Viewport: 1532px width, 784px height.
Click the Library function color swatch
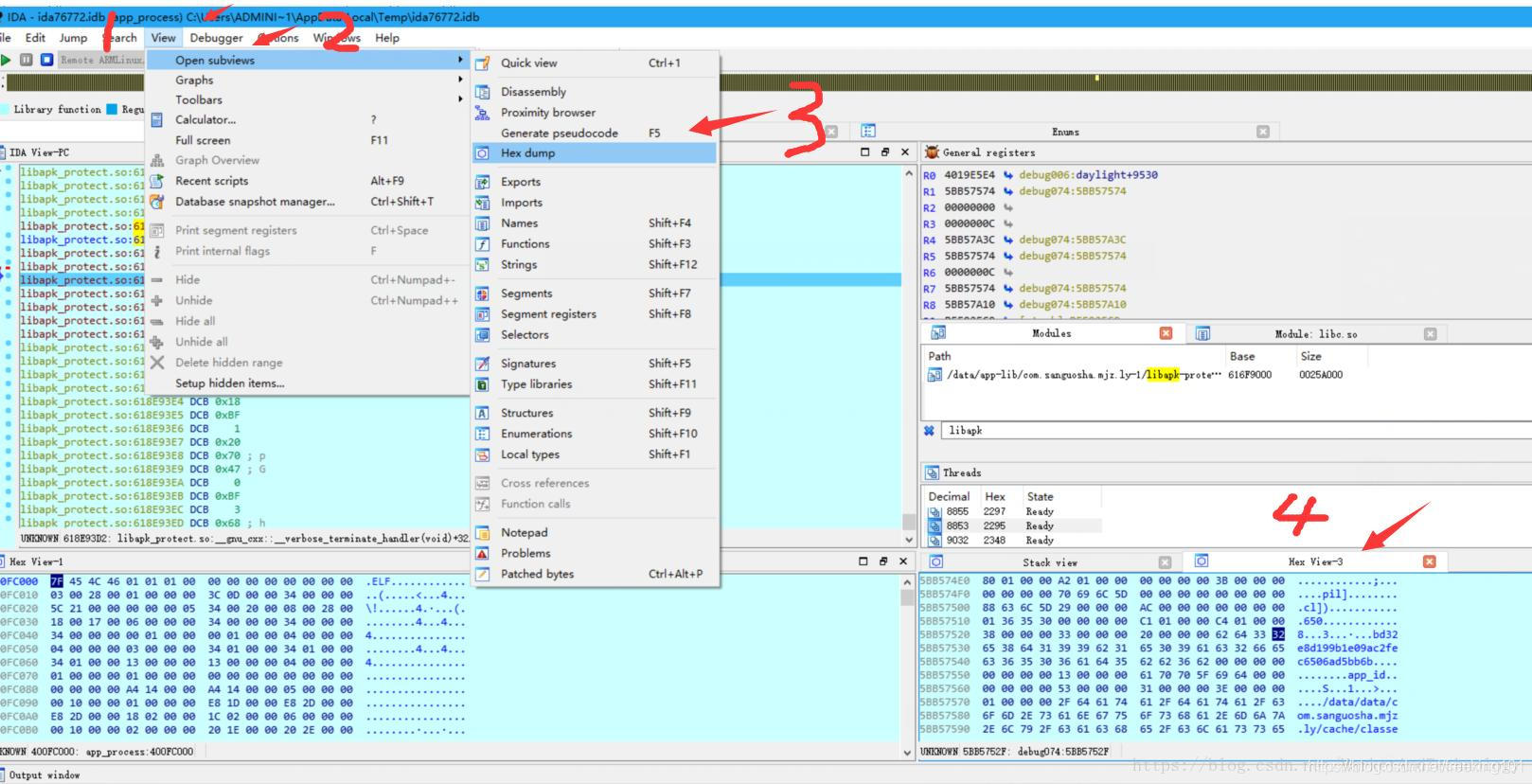pos(5,109)
